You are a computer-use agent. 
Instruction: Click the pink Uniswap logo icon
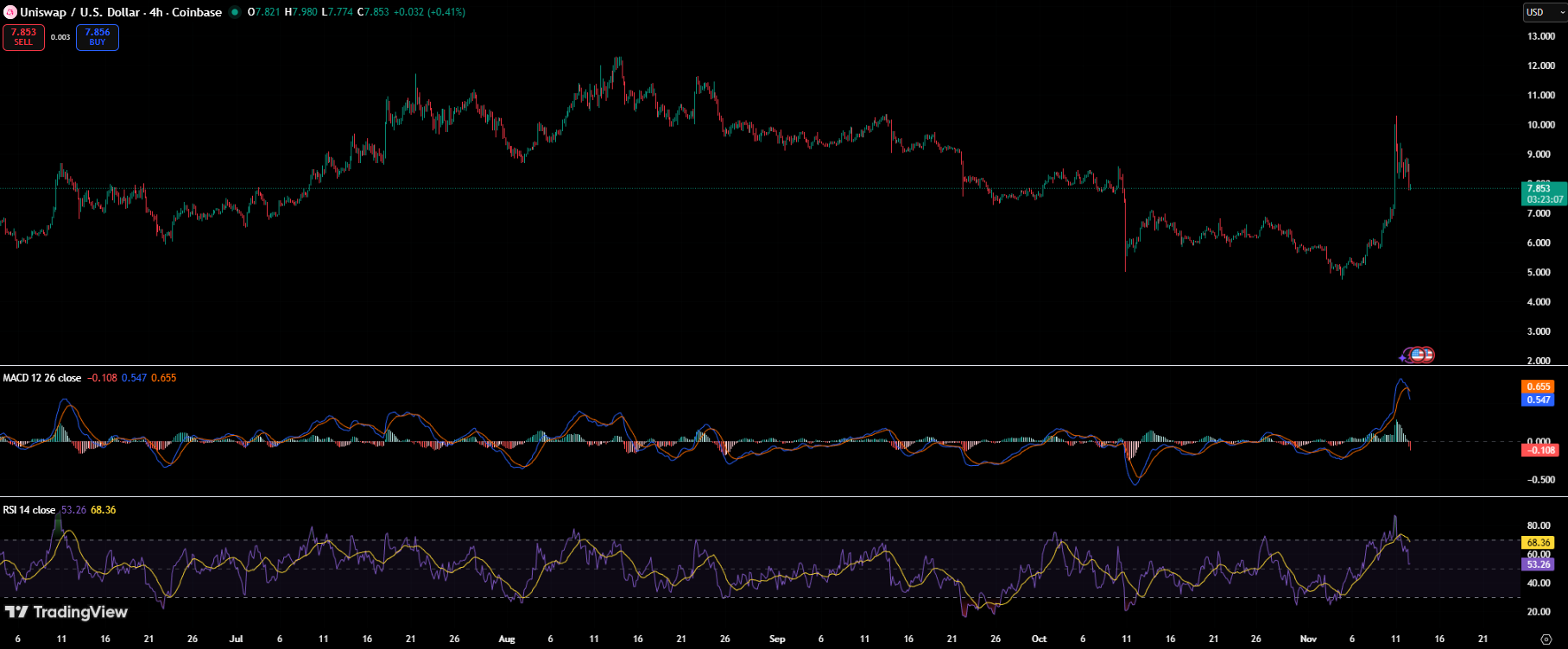point(10,12)
